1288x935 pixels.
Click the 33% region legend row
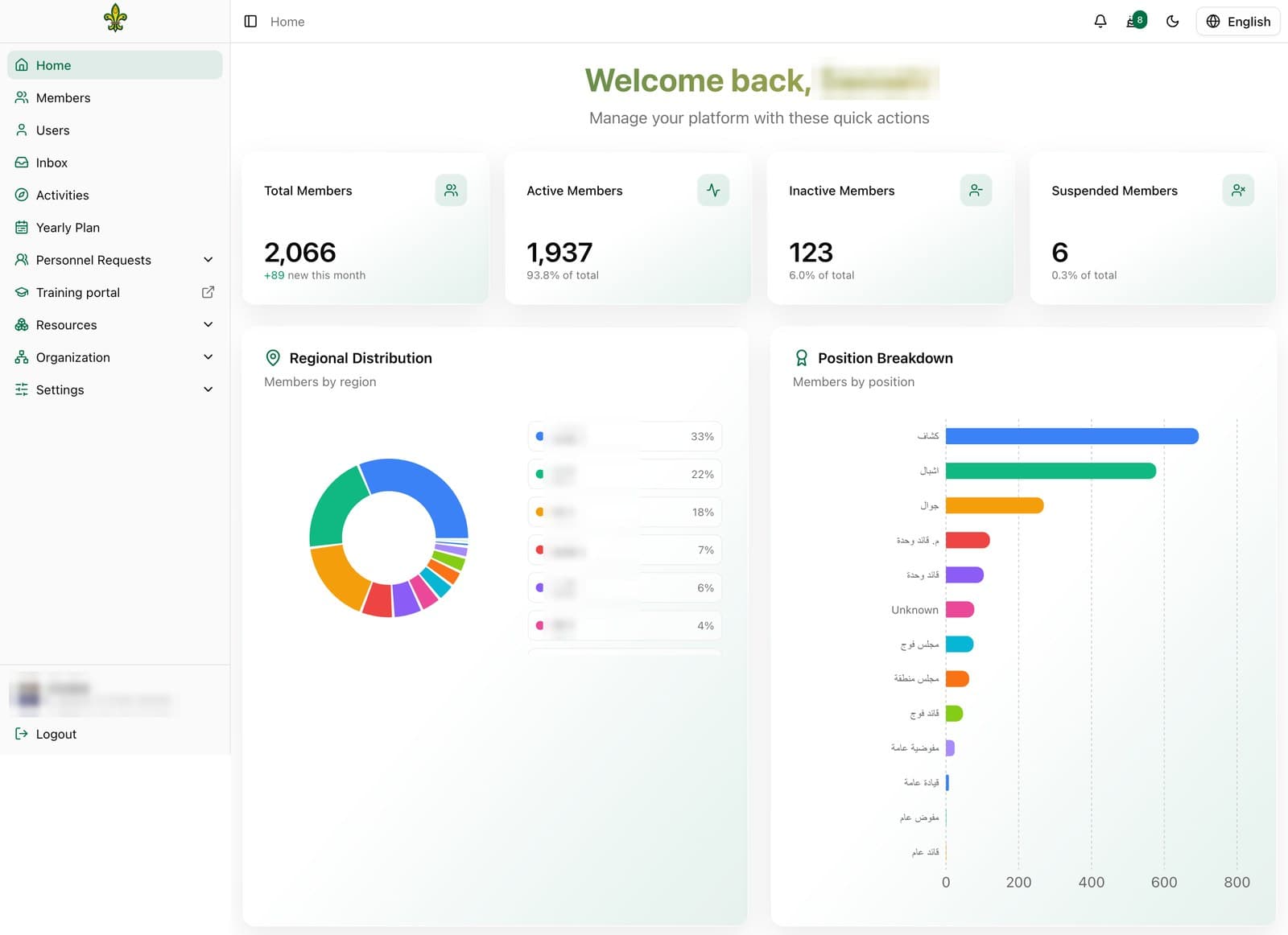click(625, 436)
